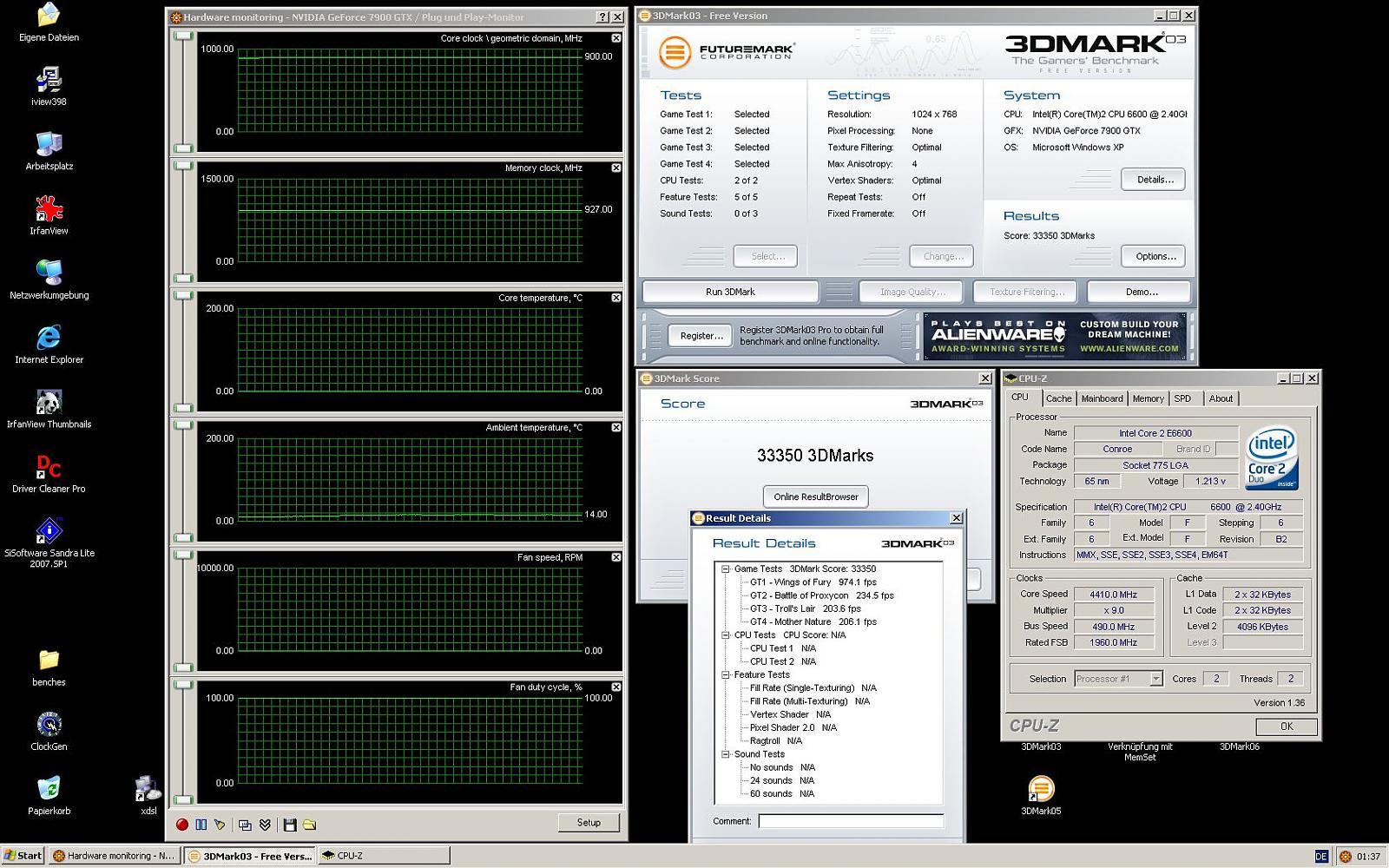The height and width of the screenshot is (868, 1389).
Task: Open SiSoftware Sandra Lite desktop icon
Action: [x=49, y=542]
